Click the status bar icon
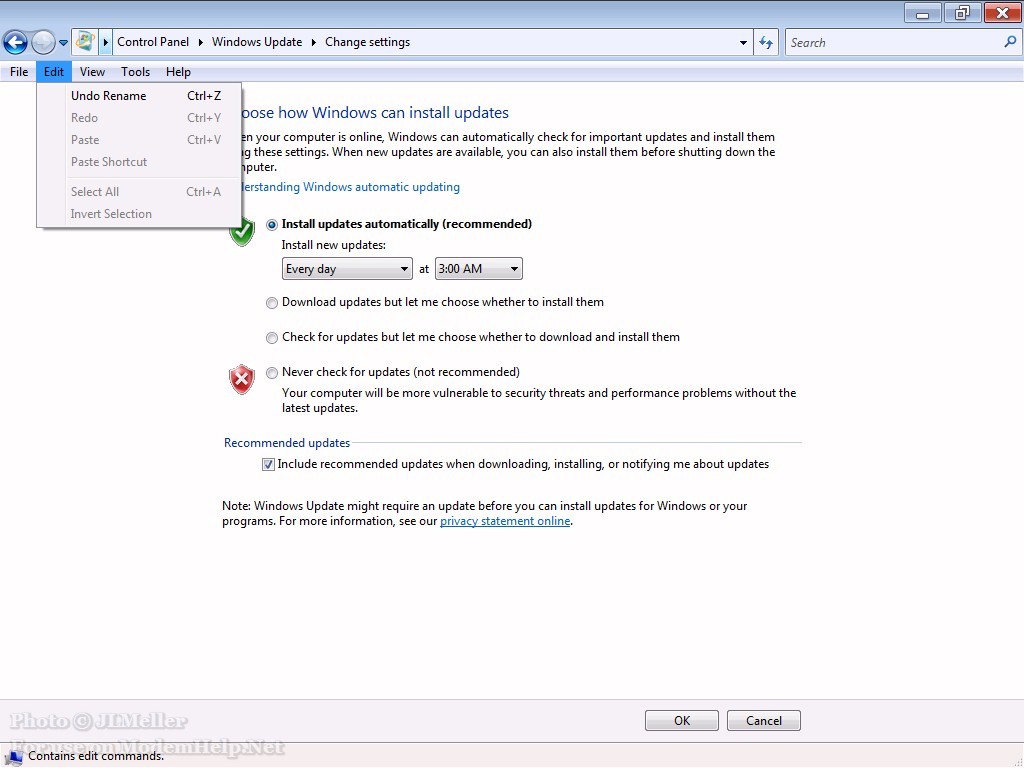Image resolution: width=1024 pixels, height=768 pixels. pyautogui.click(x=14, y=757)
